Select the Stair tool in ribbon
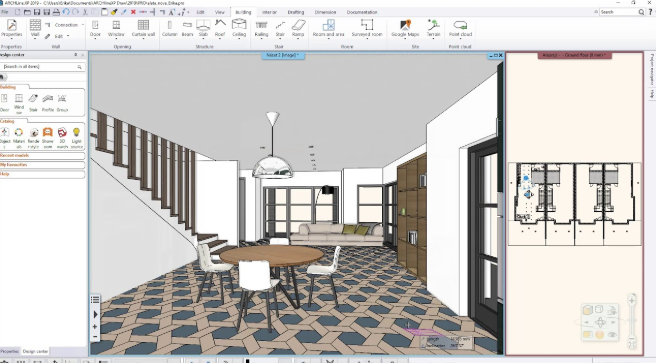 click(x=280, y=28)
